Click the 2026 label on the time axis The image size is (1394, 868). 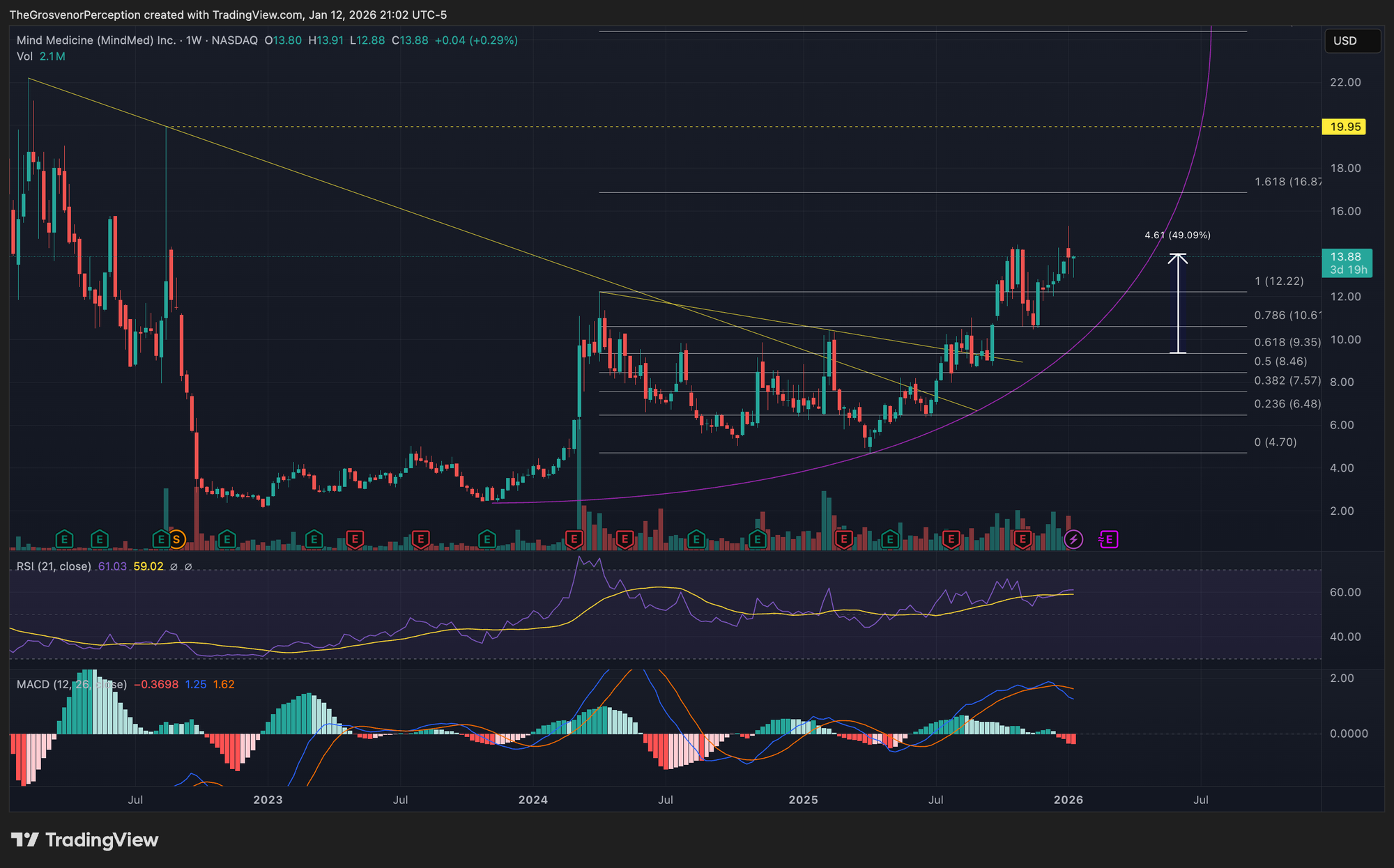pyautogui.click(x=1068, y=800)
